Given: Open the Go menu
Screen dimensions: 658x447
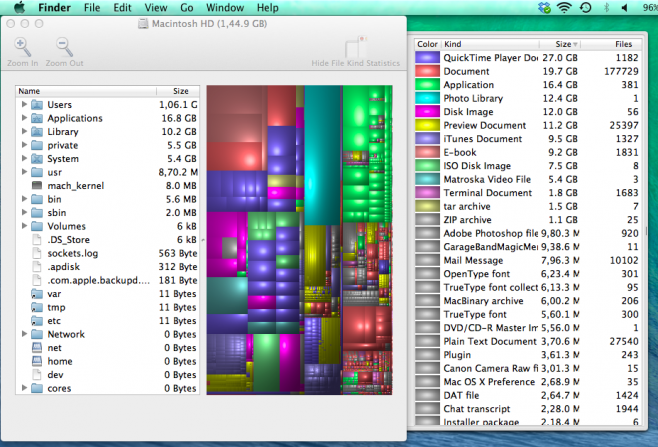Looking at the screenshot, I should (187, 8).
